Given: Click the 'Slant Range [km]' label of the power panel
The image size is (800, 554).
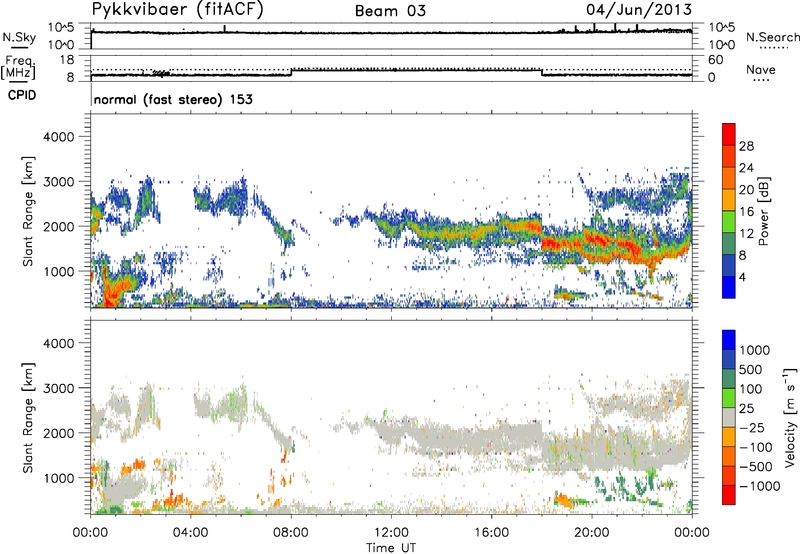Looking at the screenshot, I should pyautogui.click(x=28, y=211).
